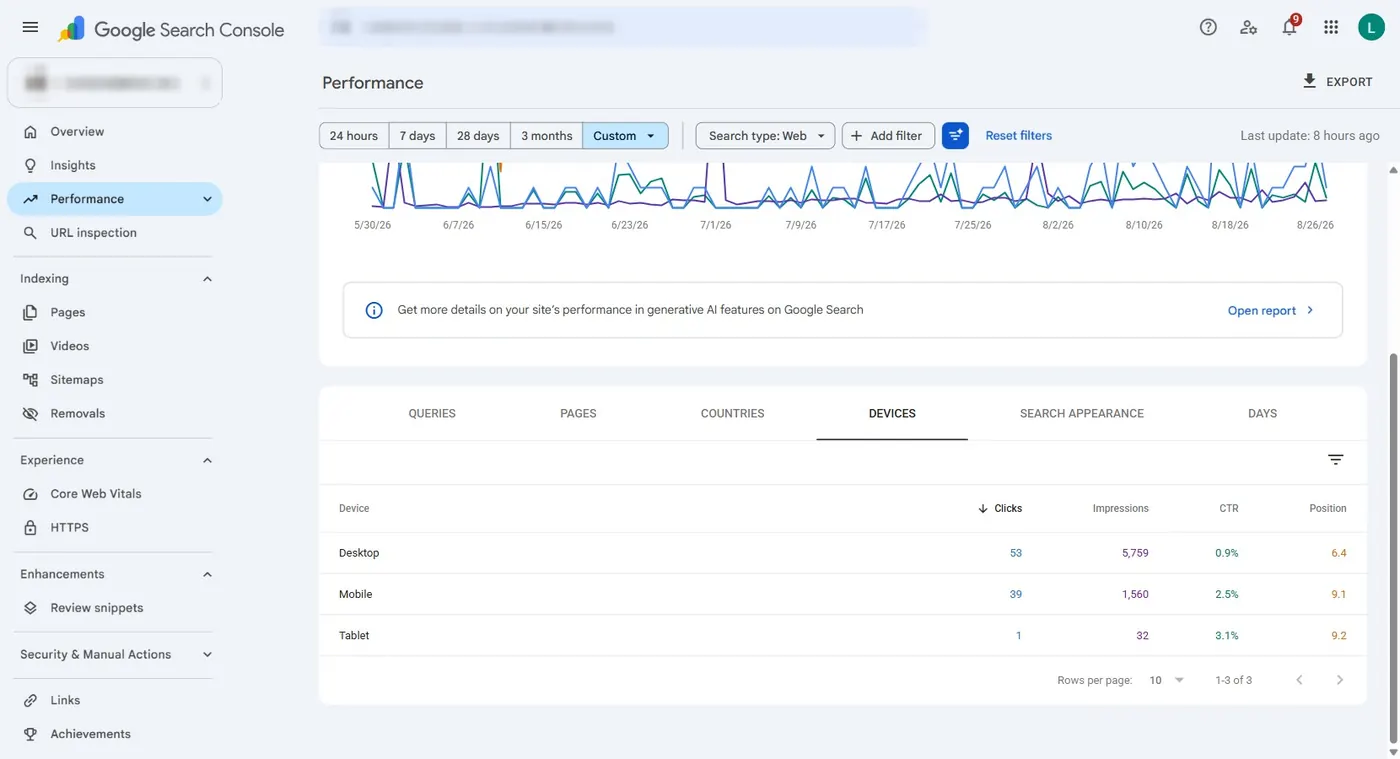Collapse the Indexing section
Screen dimensions: 1400x759
tap(207, 279)
